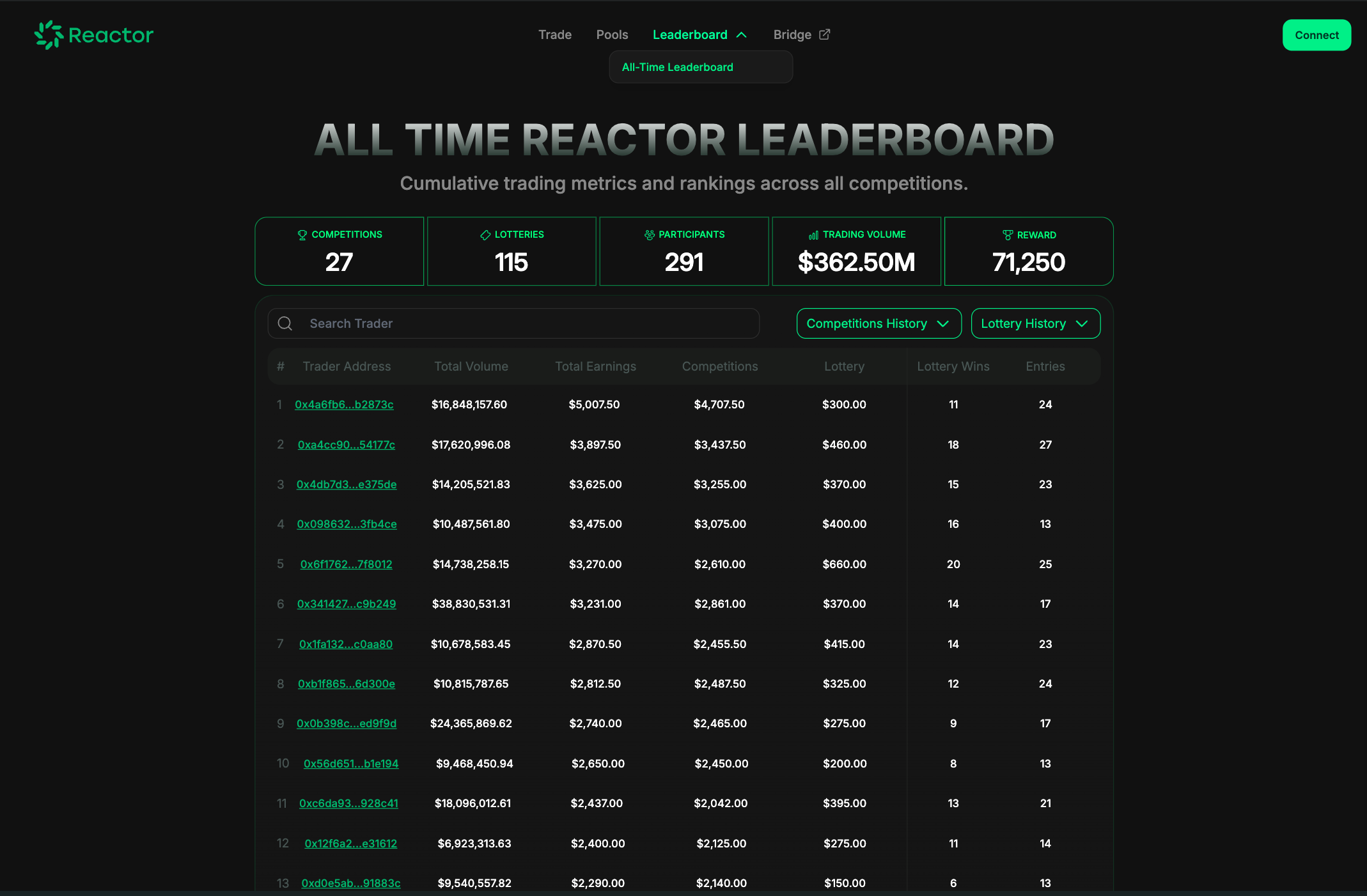The height and width of the screenshot is (896, 1367).
Task: Open trader address 0xd0e5ab...91883c
Action: click(351, 883)
